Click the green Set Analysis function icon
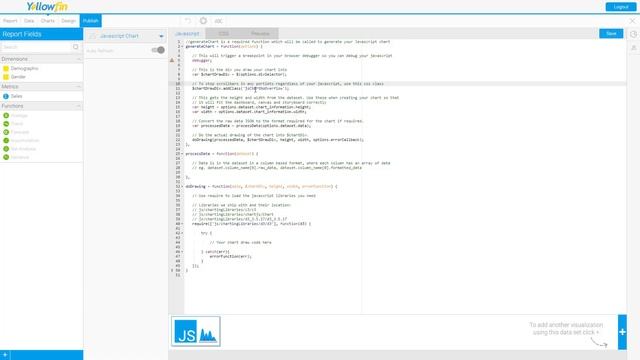This screenshot has height=360, width=640. (6, 149)
